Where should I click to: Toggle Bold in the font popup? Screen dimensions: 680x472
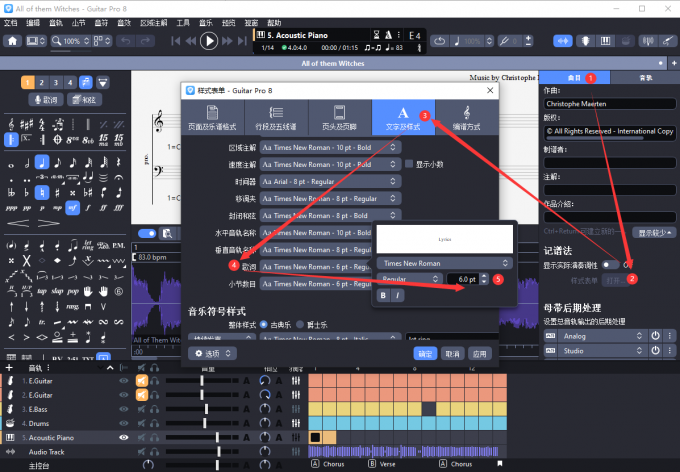click(383, 295)
